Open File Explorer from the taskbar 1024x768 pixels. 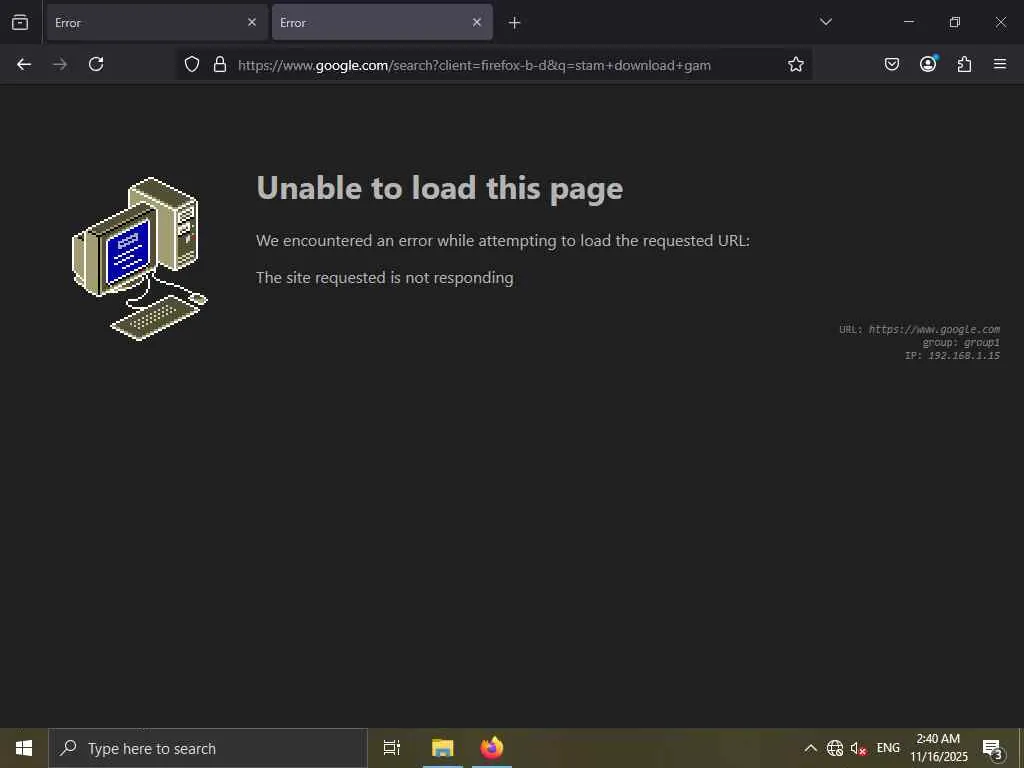point(442,748)
